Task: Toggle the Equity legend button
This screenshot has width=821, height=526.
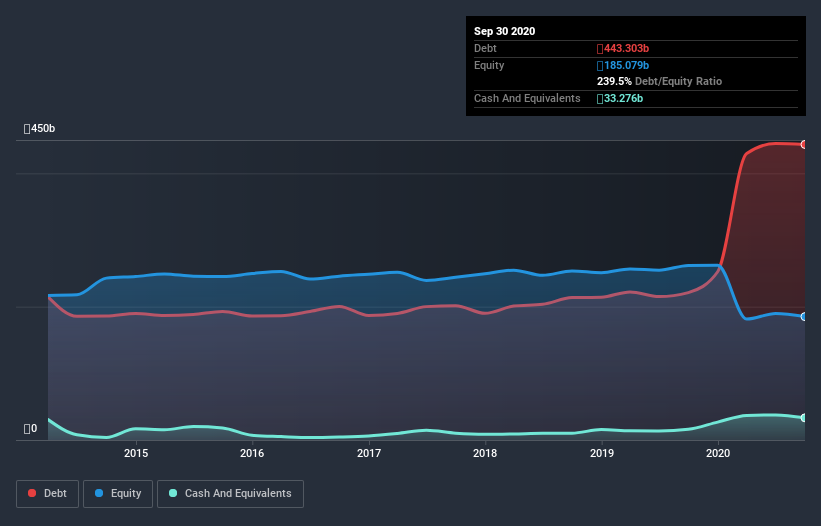Action: pyautogui.click(x=118, y=494)
